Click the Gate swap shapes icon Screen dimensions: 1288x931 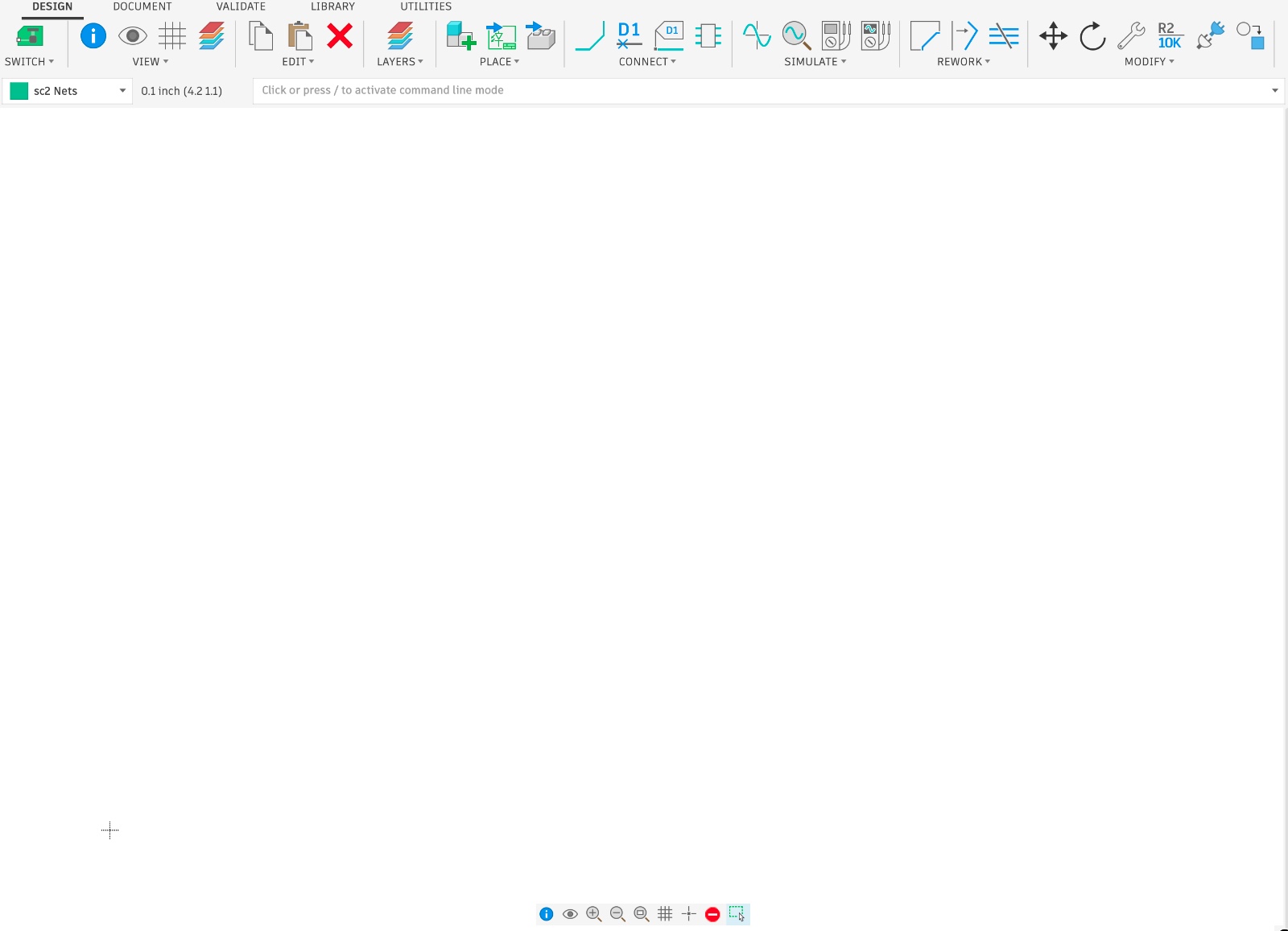coord(1250,35)
